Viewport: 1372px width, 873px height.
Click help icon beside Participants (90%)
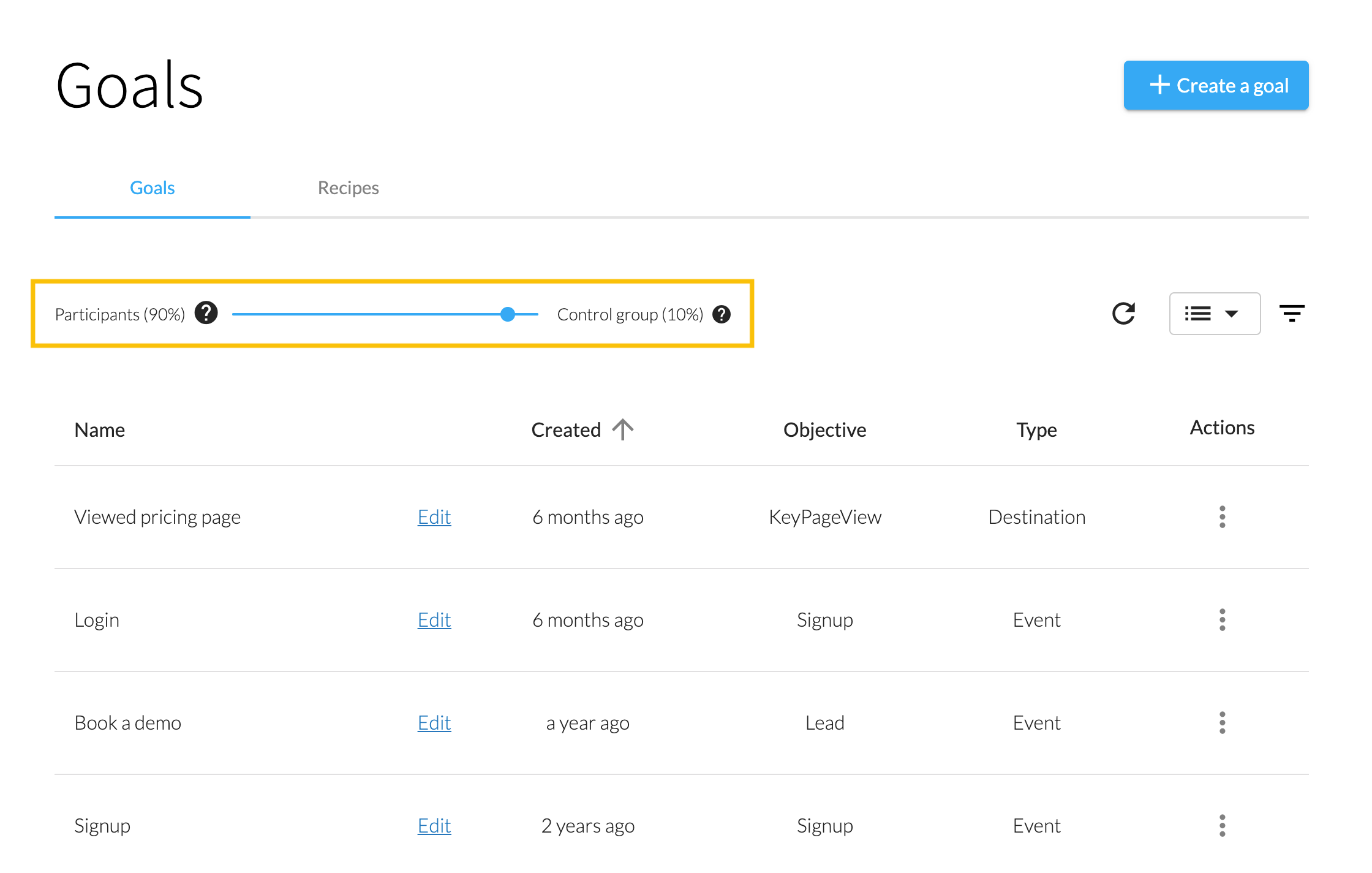[x=206, y=313]
